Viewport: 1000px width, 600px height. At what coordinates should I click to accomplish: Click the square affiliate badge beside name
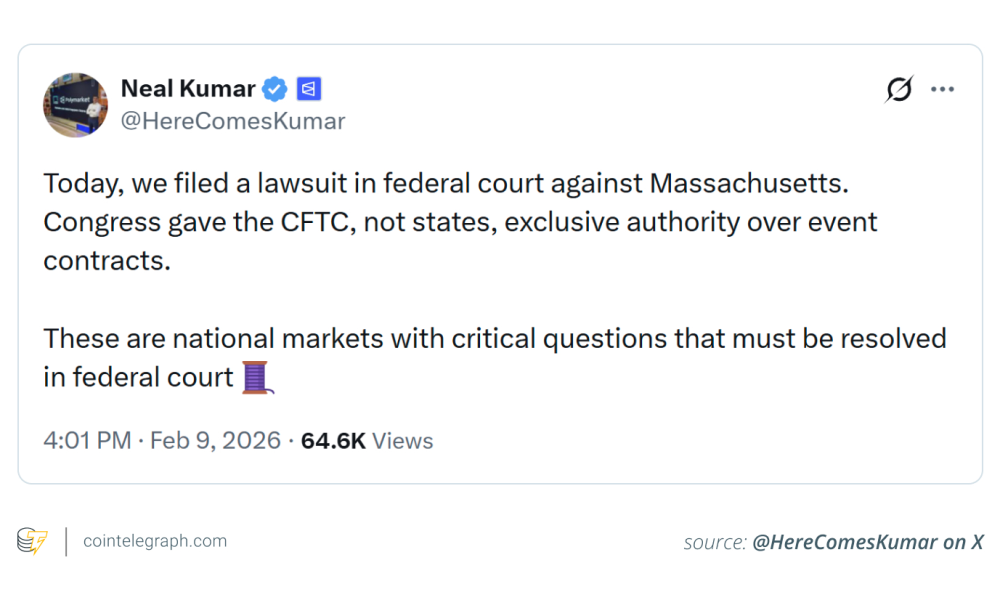308,89
